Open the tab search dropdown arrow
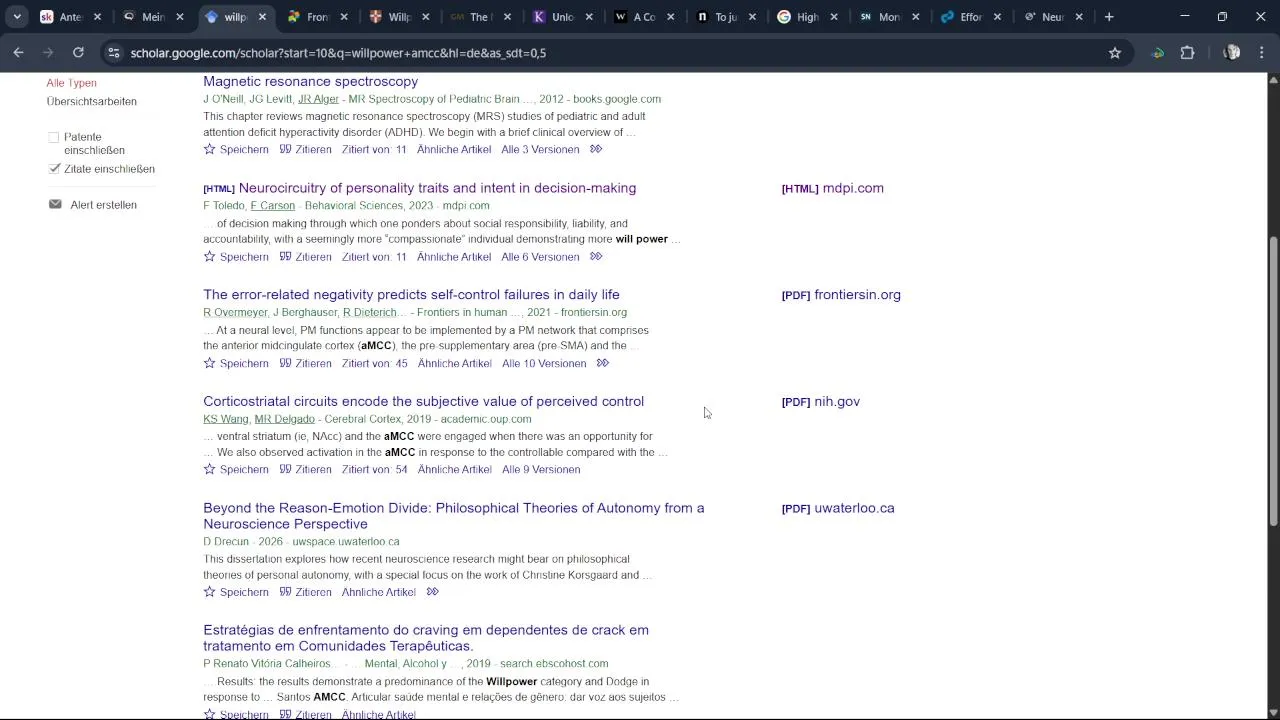 coord(17,17)
